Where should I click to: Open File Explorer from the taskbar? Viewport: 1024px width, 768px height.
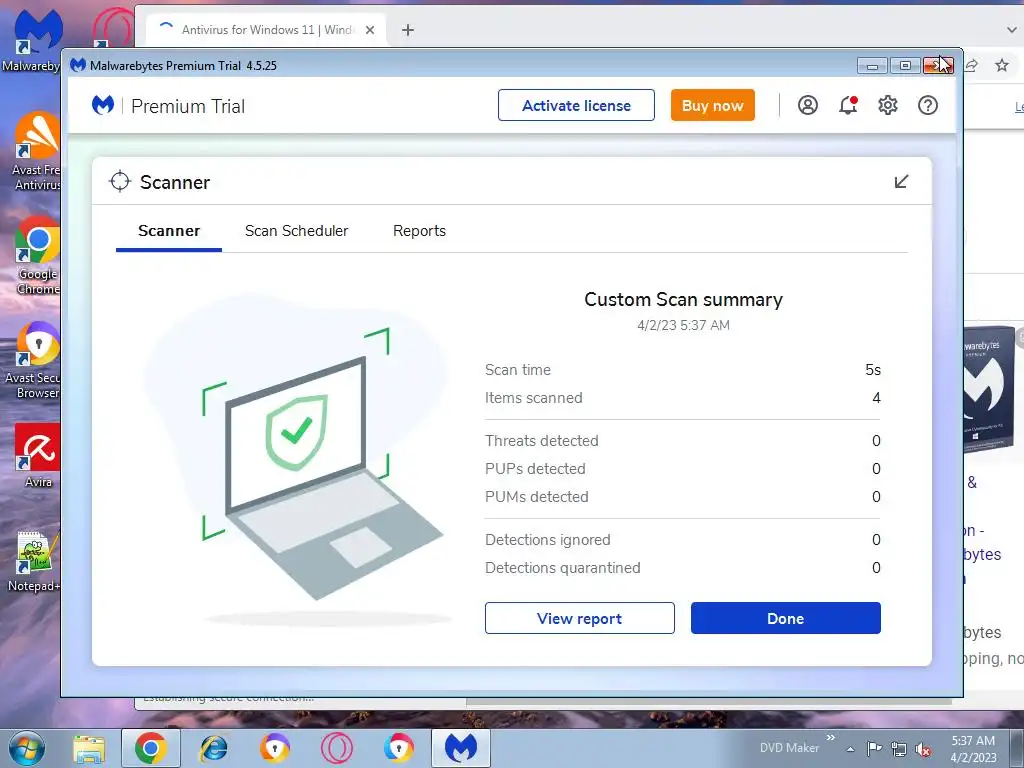pos(89,749)
